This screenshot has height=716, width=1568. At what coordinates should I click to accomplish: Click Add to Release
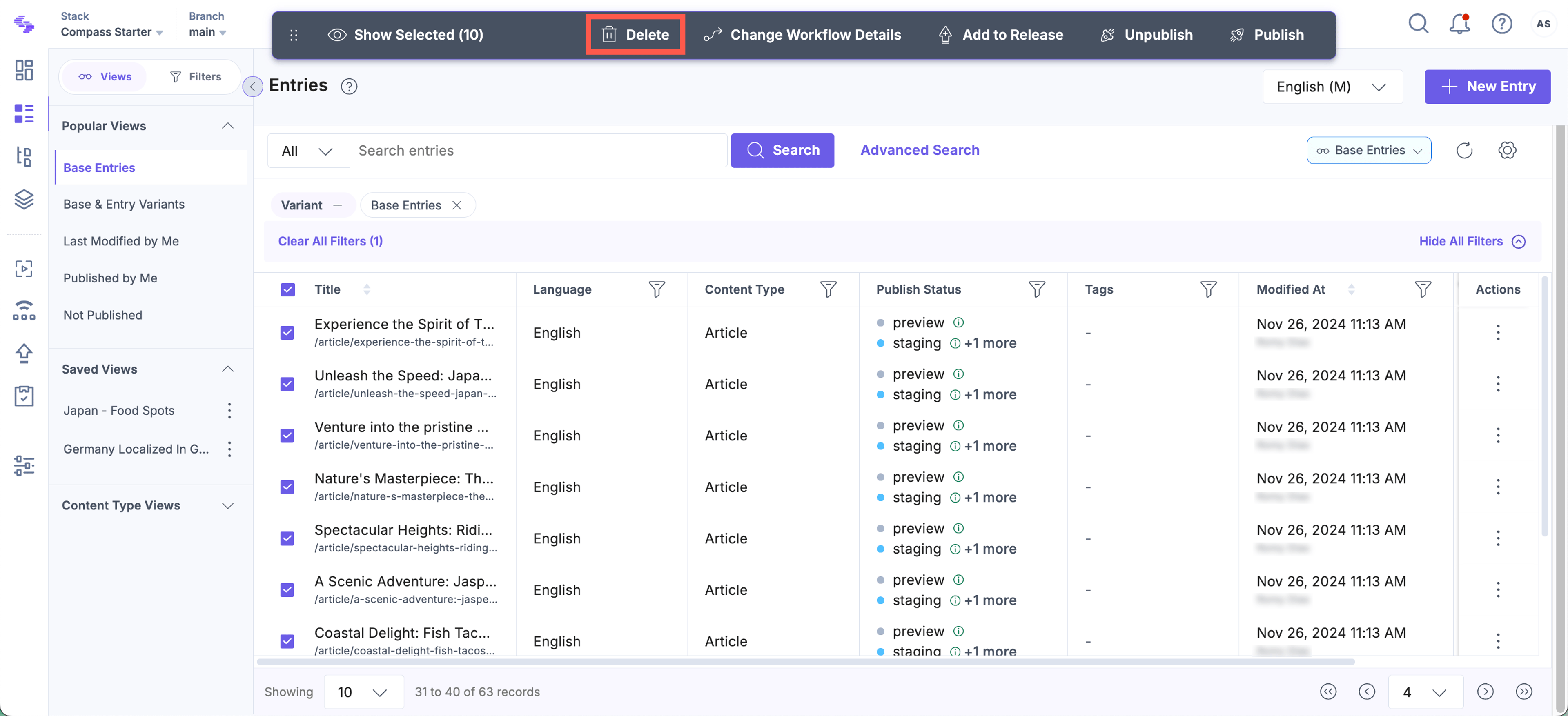[1000, 35]
